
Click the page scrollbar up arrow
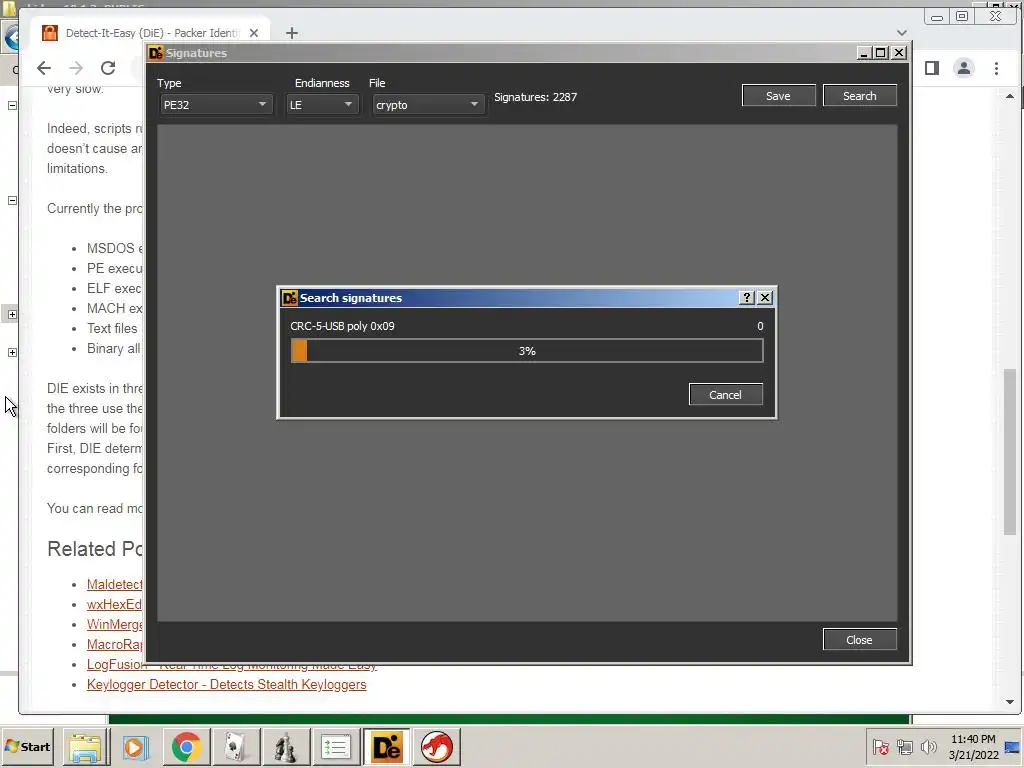1010,96
